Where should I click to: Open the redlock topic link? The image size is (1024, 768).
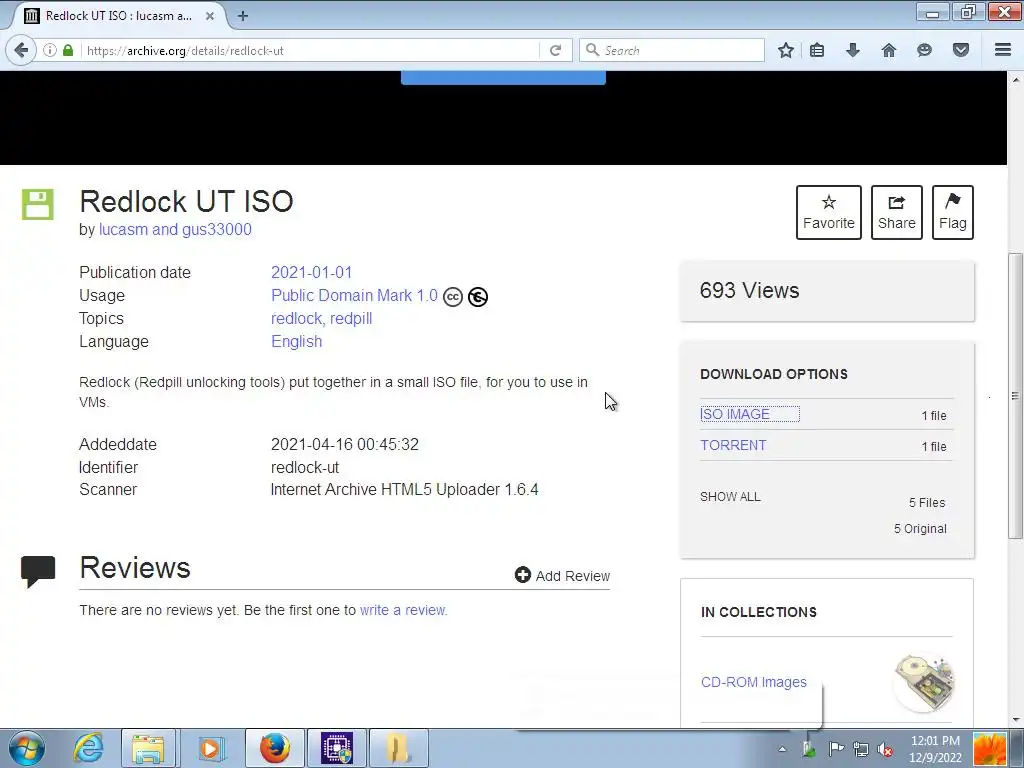[296, 319]
